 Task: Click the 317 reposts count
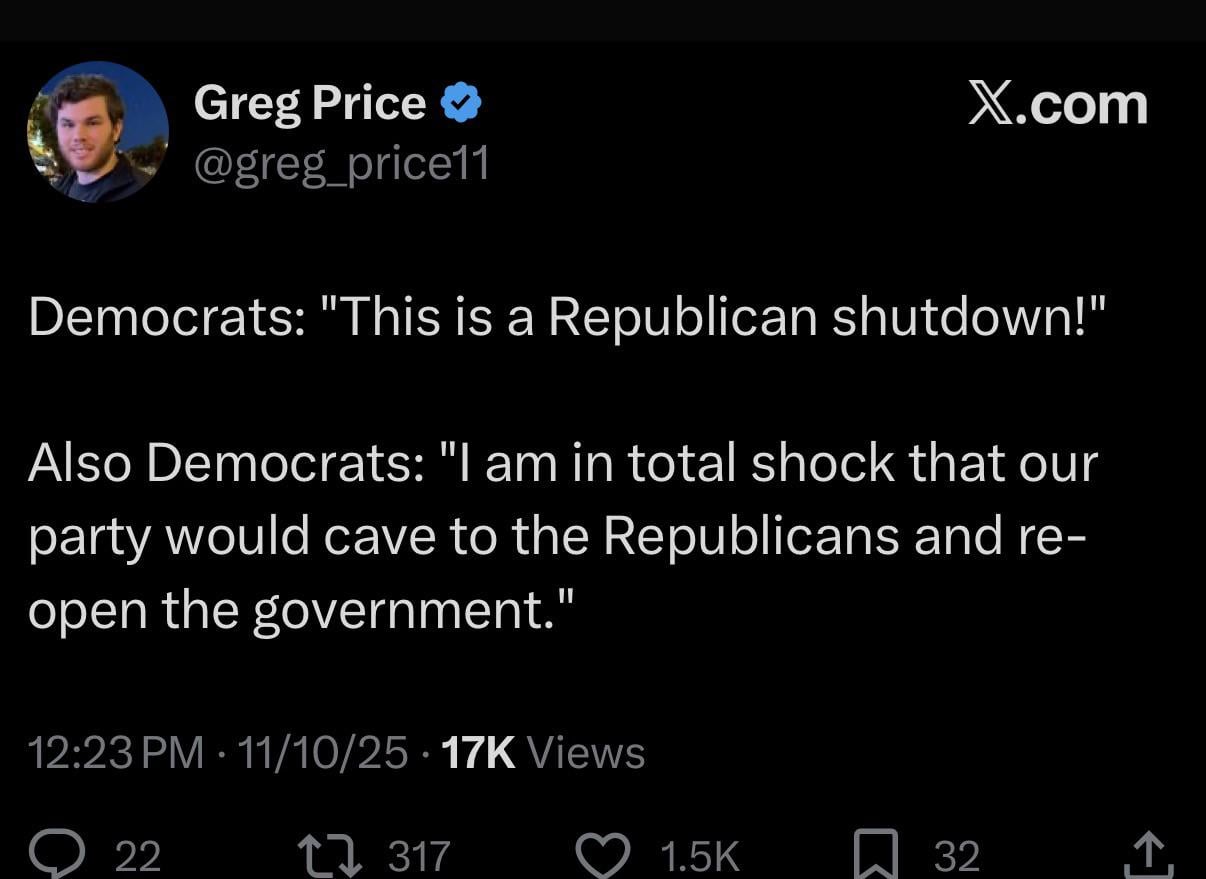(418, 857)
